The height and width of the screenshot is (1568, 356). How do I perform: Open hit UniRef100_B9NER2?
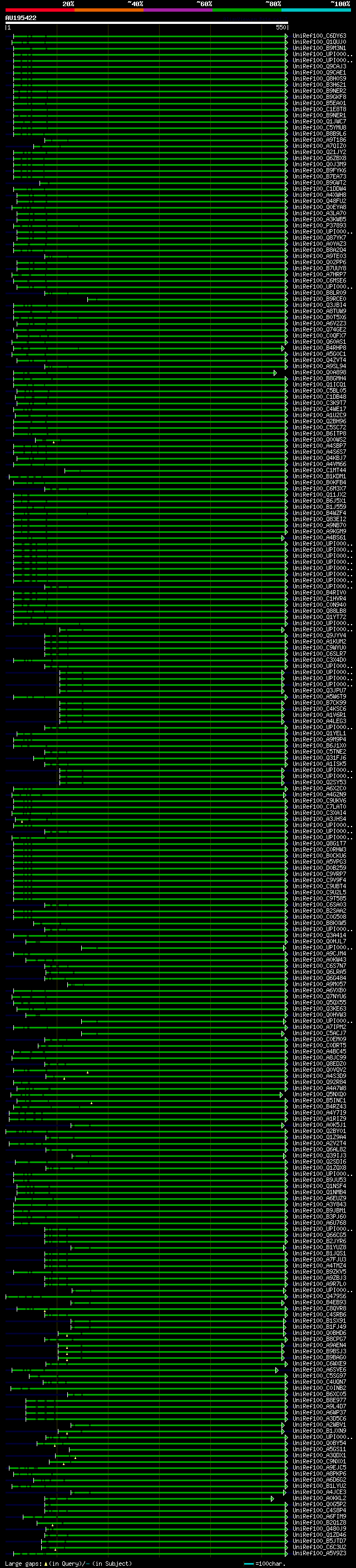click(319, 91)
